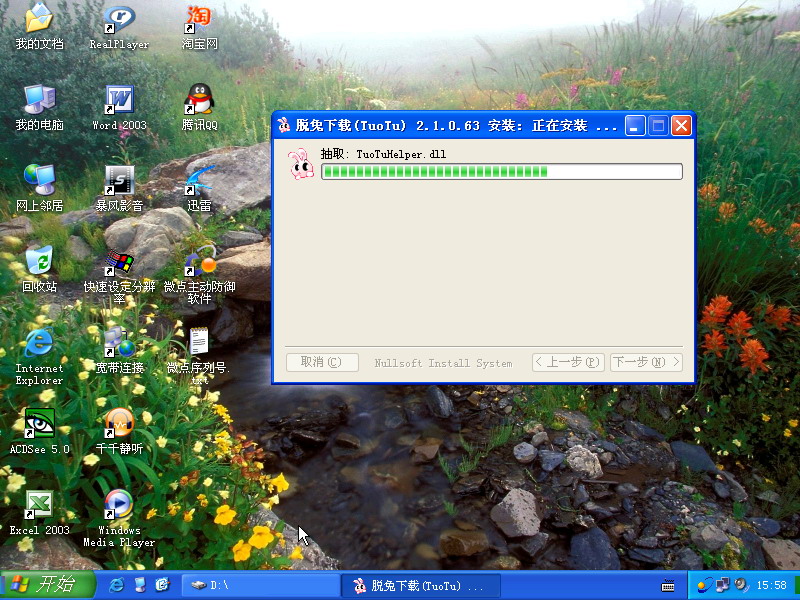Click the Windows Media Player desktop shortcut
Image resolution: width=800 pixels, height=600 pixels.
[x=119, y=518]
